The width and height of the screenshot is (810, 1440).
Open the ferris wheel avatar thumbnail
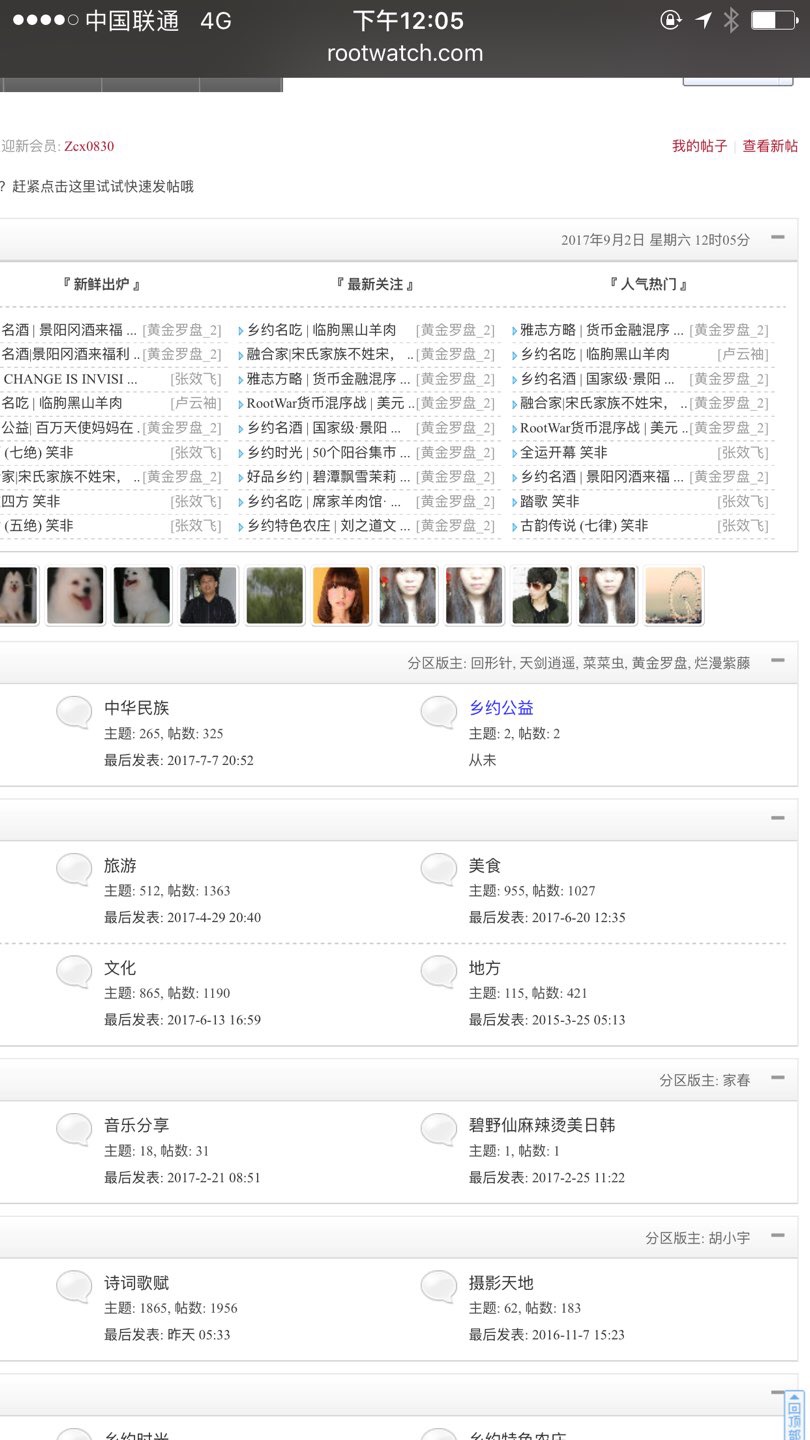click(x=673, y=596)
